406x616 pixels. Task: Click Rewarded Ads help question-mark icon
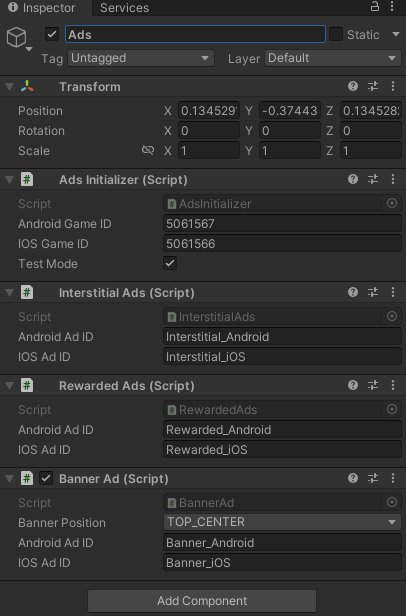pos(353,385)
